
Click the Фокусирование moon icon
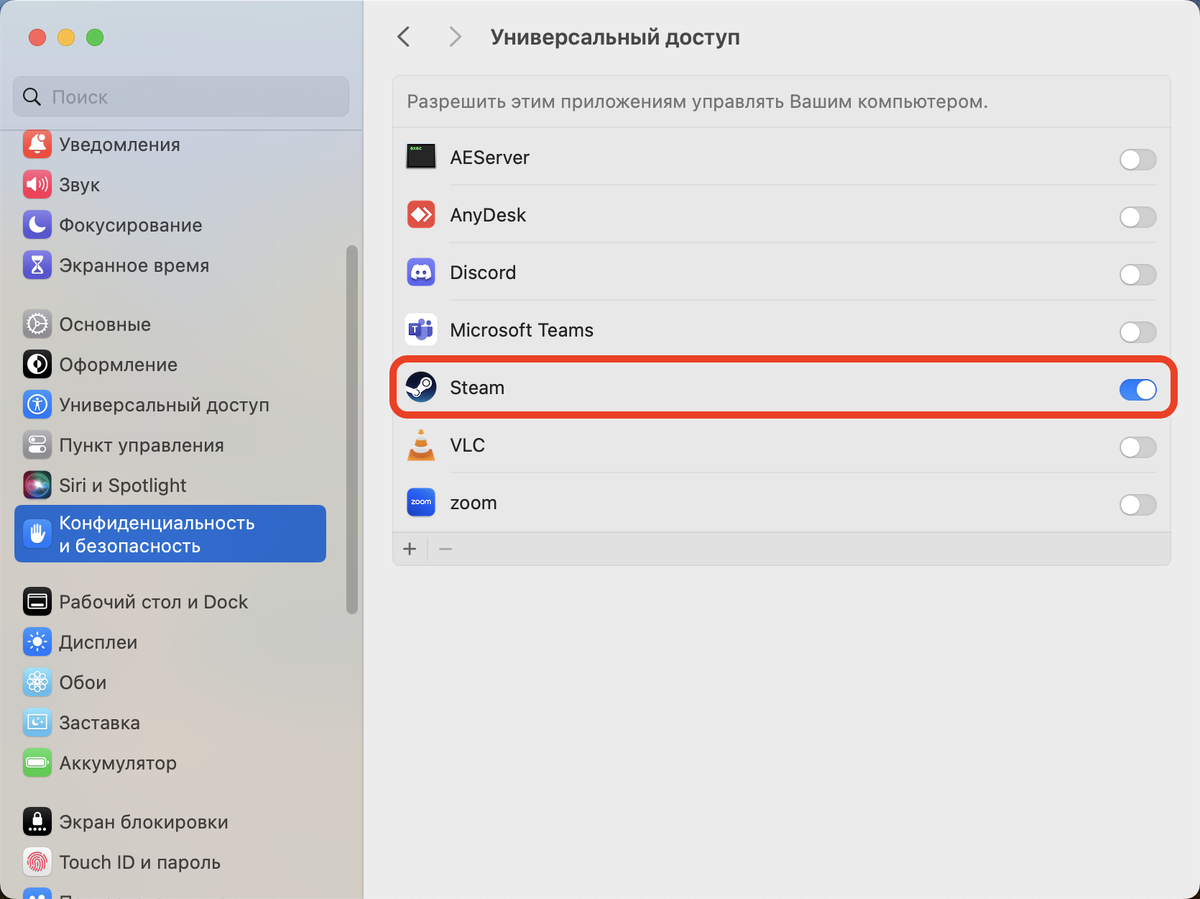click(37, 225)
